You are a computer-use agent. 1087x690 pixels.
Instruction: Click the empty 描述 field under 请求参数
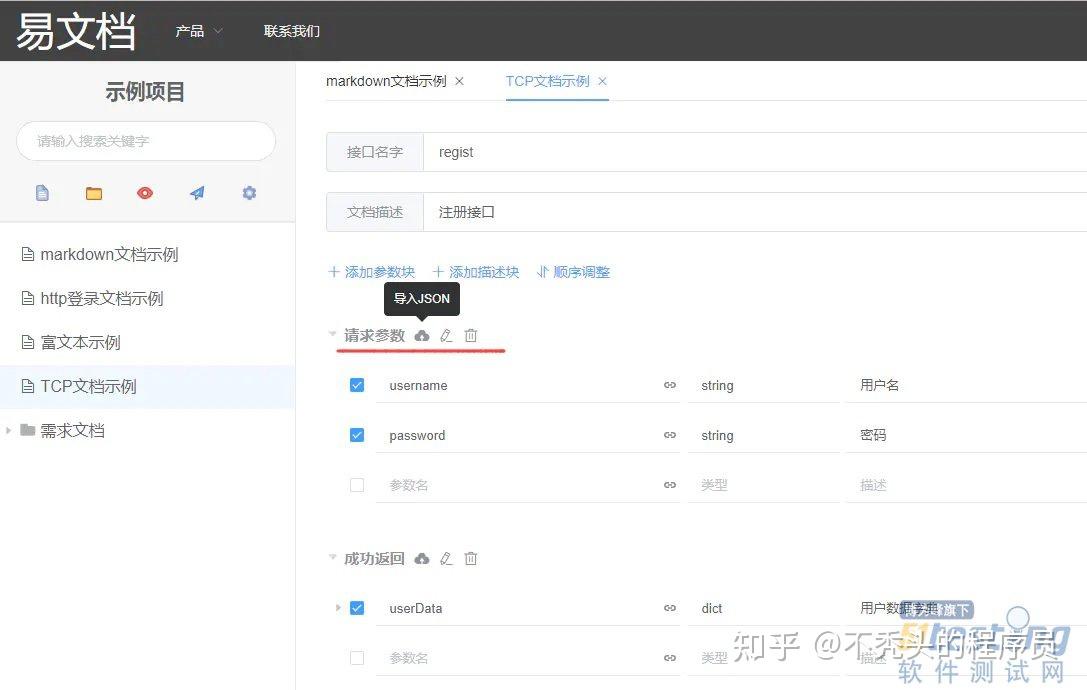point(967,485)
